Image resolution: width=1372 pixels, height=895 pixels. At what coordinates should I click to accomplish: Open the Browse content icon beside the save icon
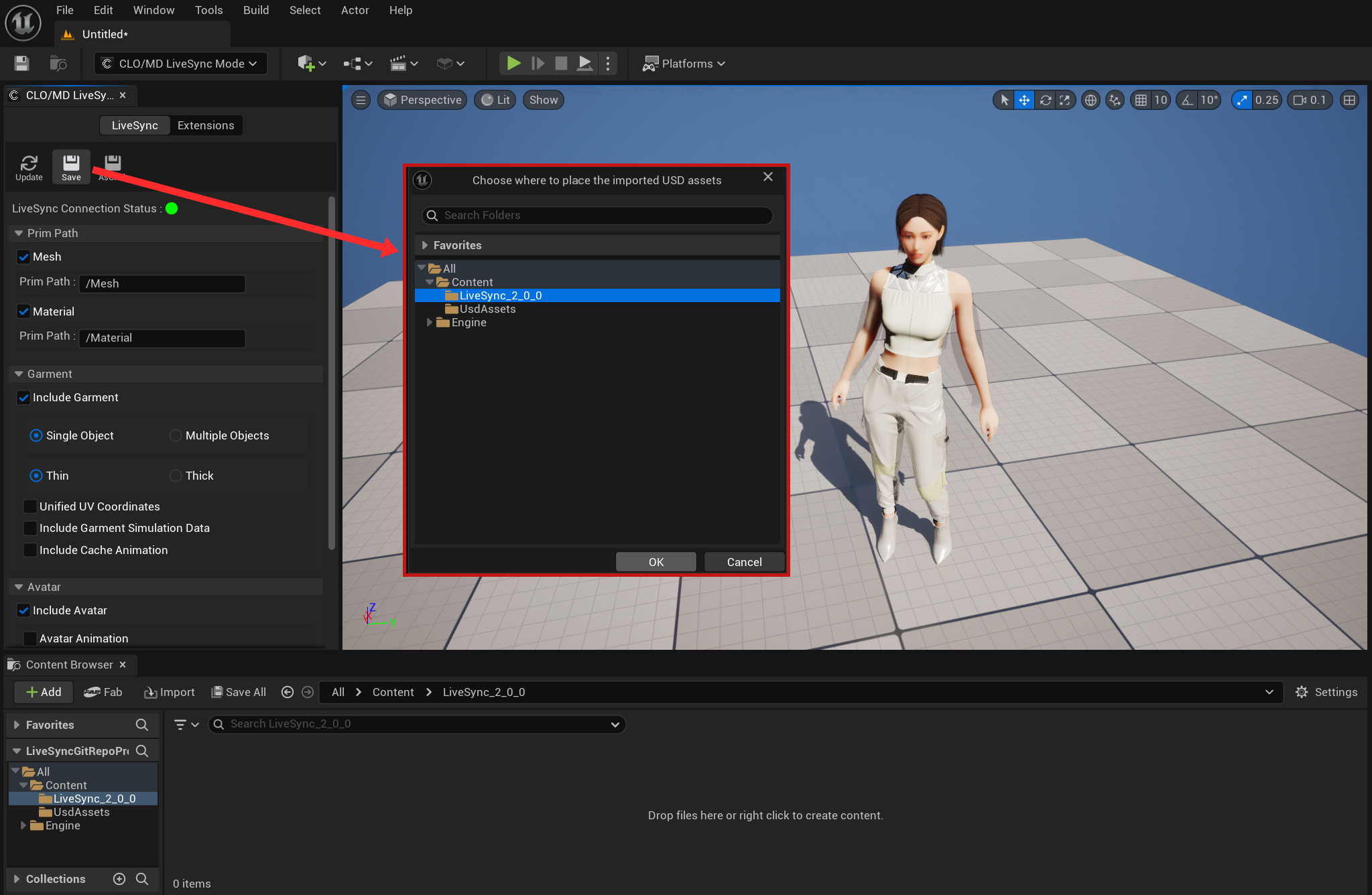click(58, 64)
